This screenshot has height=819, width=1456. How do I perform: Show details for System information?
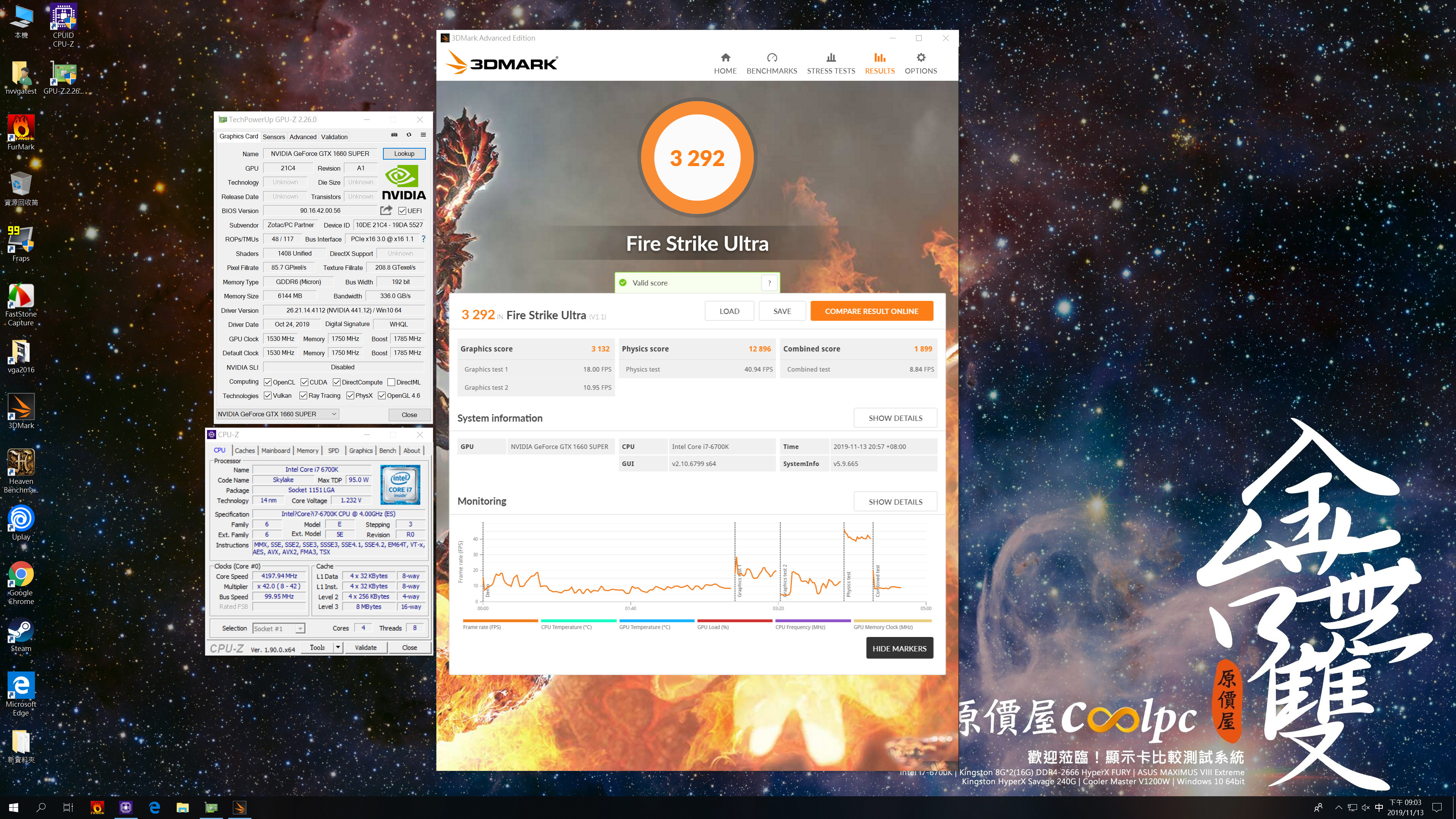click(895, 418)
